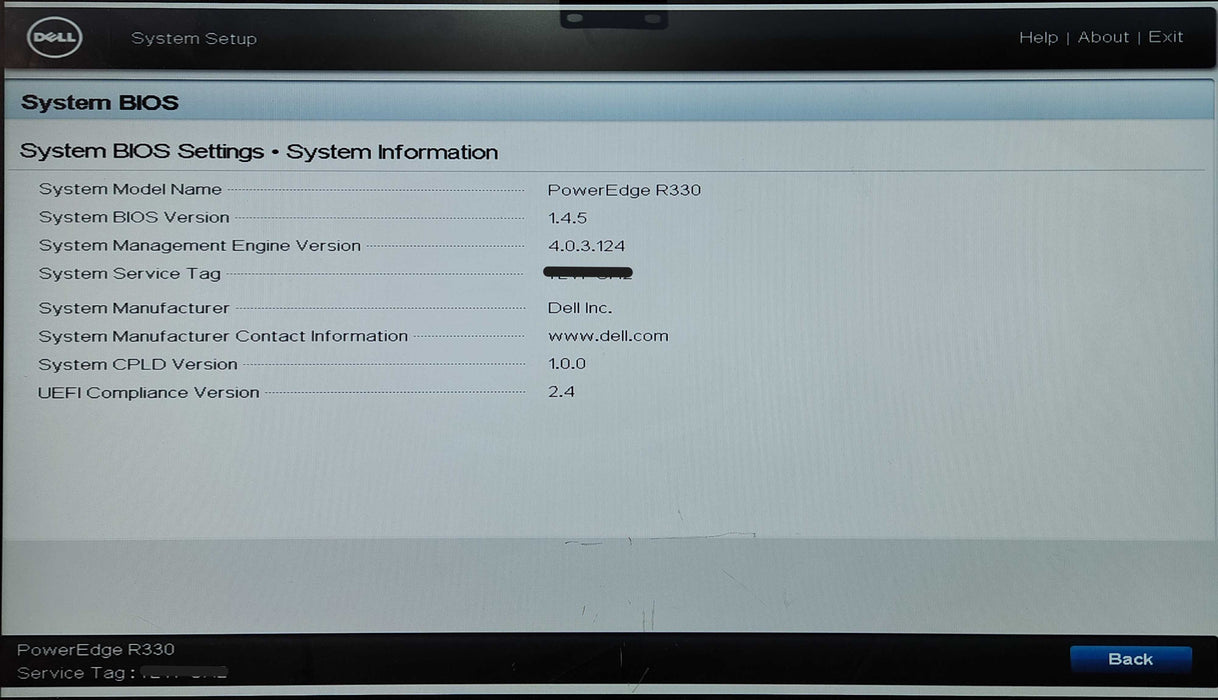Select the CPLD version value 1.0.0
The width and height of the screenshot is (1218, 700).
(x=567, y=364)
